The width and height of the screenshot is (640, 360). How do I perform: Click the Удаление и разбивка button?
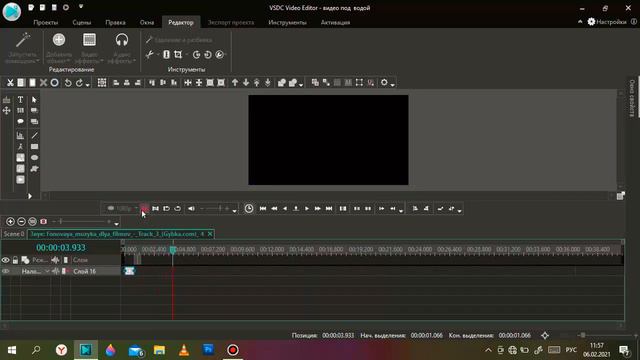click(x=179, y=40)
